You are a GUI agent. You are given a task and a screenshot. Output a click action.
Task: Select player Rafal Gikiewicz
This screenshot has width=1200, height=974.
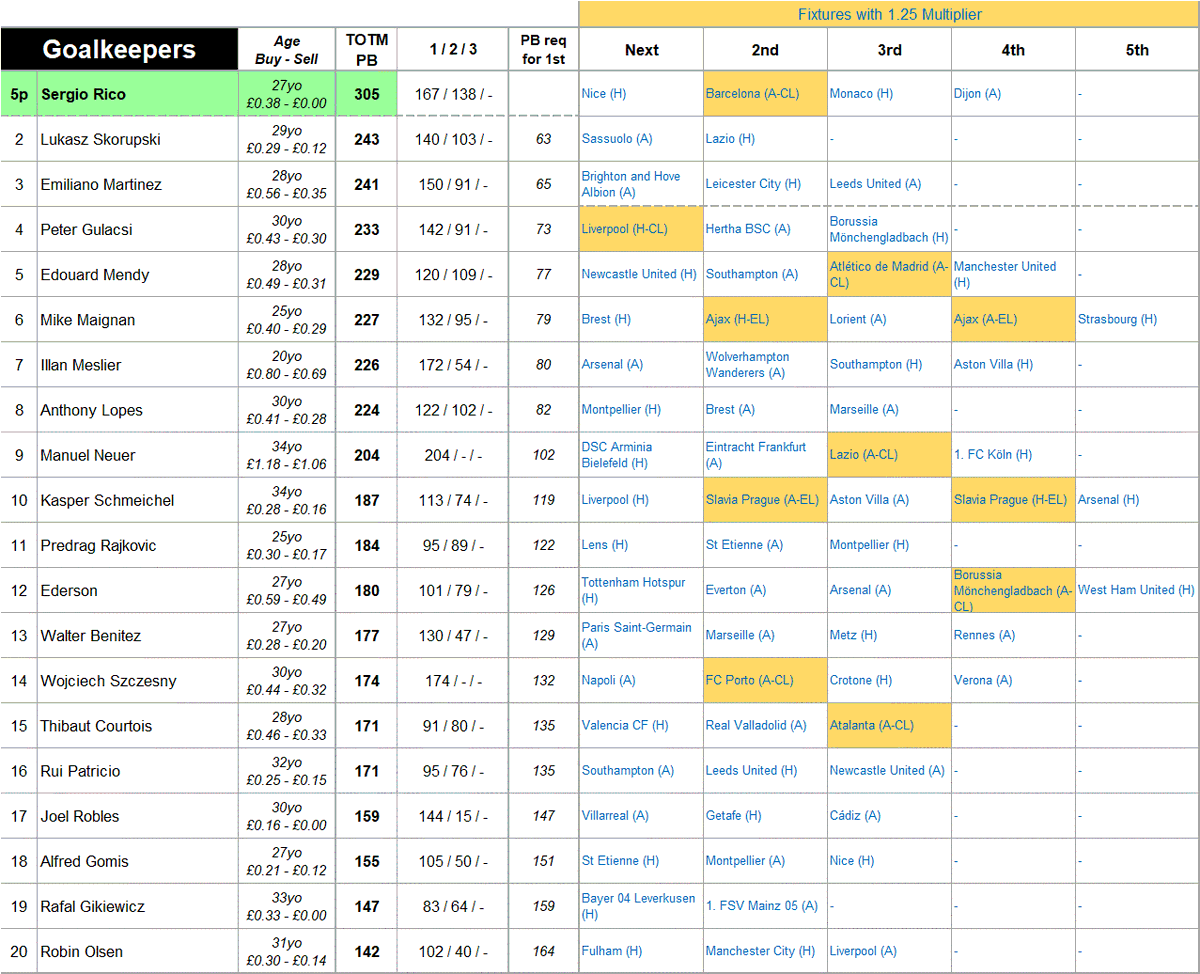pyautogui.click(x=93, y=906)
